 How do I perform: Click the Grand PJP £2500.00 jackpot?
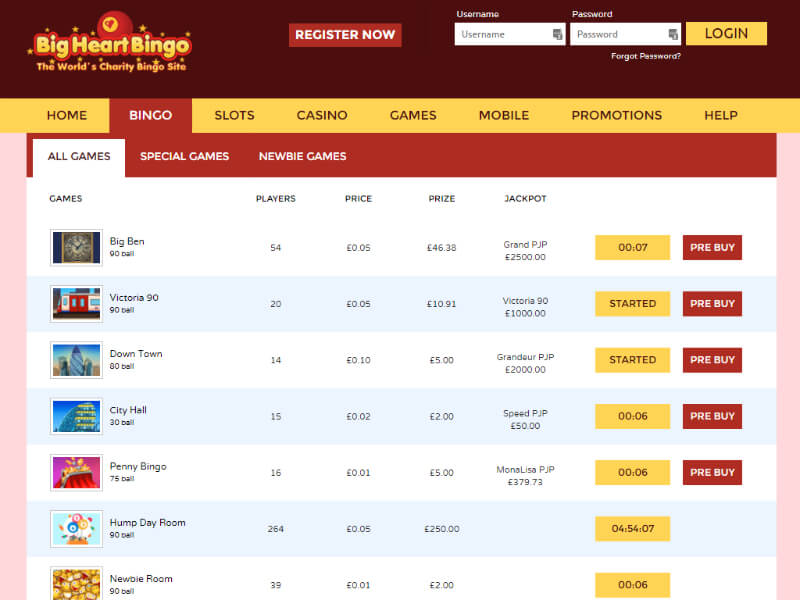point(526,251)
